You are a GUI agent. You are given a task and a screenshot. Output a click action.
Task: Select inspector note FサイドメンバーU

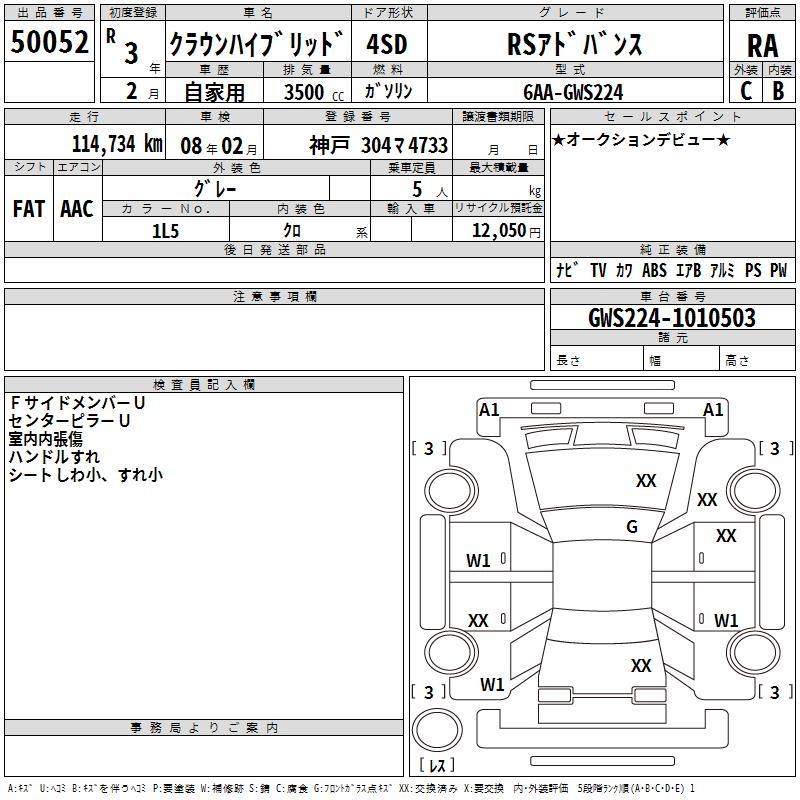78,403
